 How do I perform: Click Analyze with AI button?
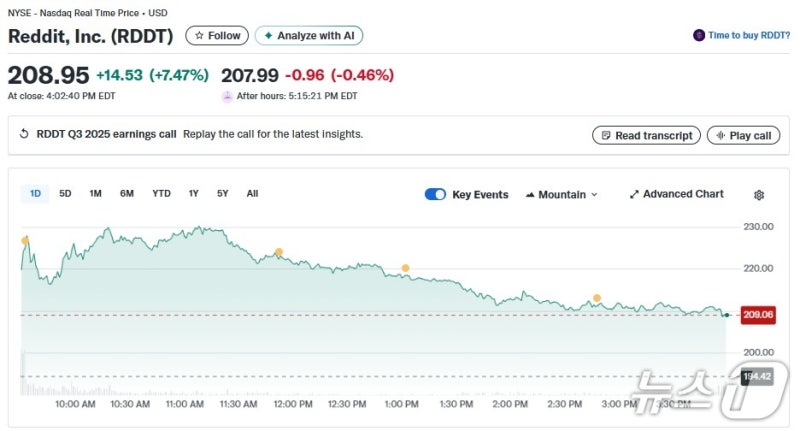(x=308, y=35)
